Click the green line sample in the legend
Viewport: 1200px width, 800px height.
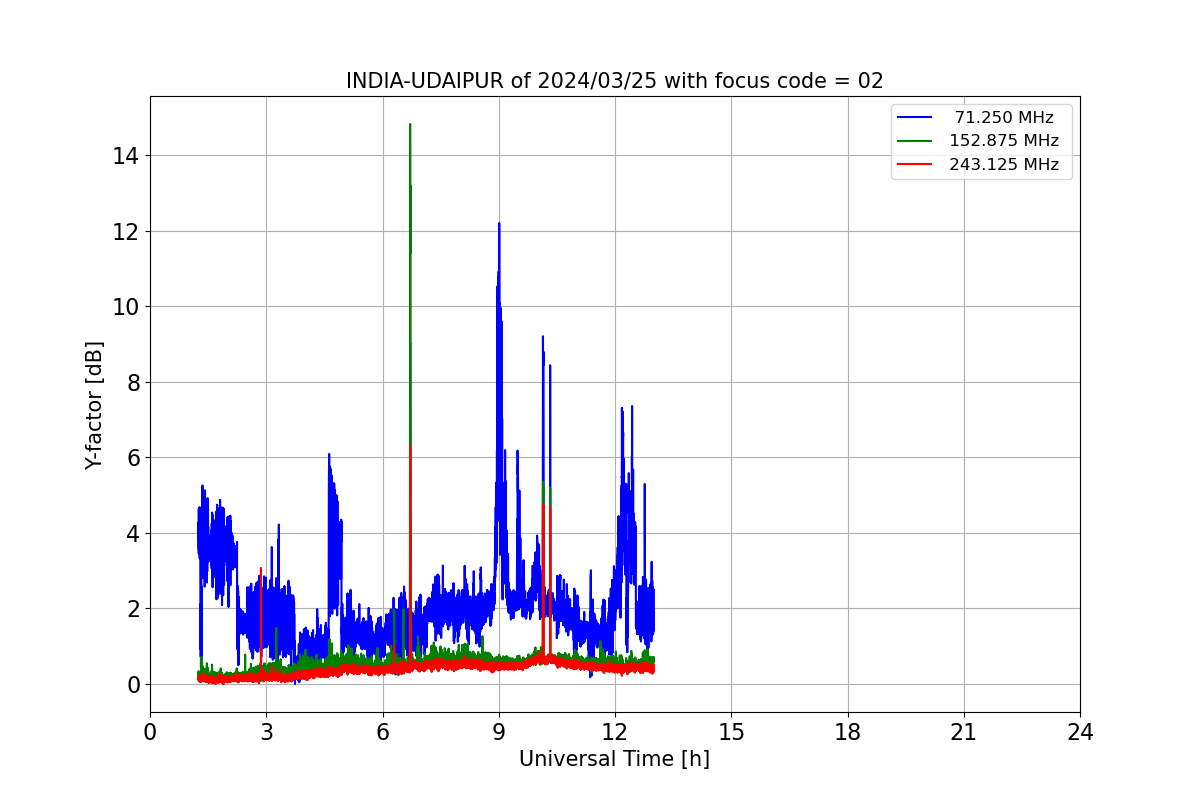[915, 141]
